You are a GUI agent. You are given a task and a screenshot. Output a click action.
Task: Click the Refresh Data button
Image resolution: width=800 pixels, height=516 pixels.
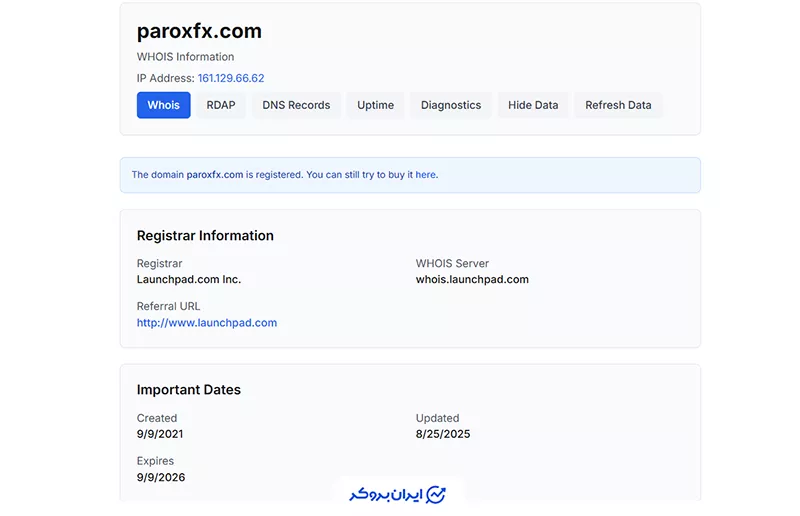(x=618, y=105)
